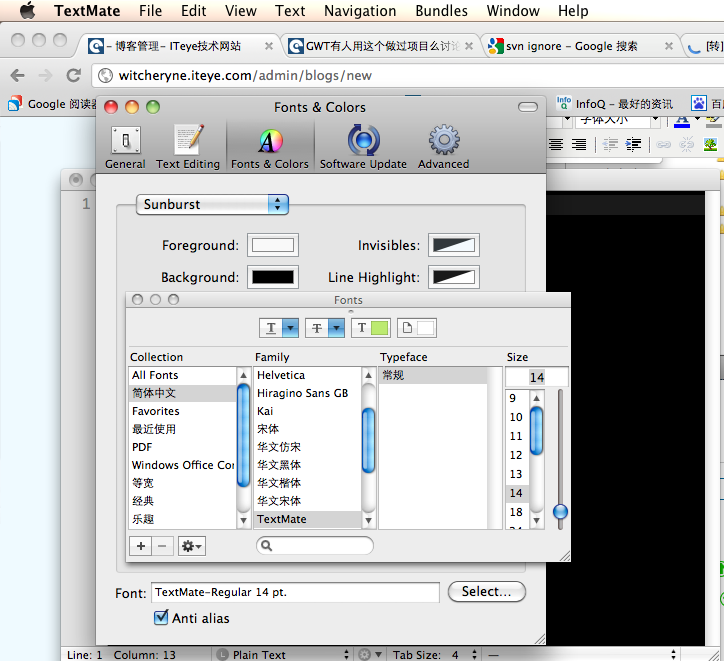This screenshot has width=724, height=661.
Task: Open the gear action menu in Fonts panel
Action: (191, 546)
